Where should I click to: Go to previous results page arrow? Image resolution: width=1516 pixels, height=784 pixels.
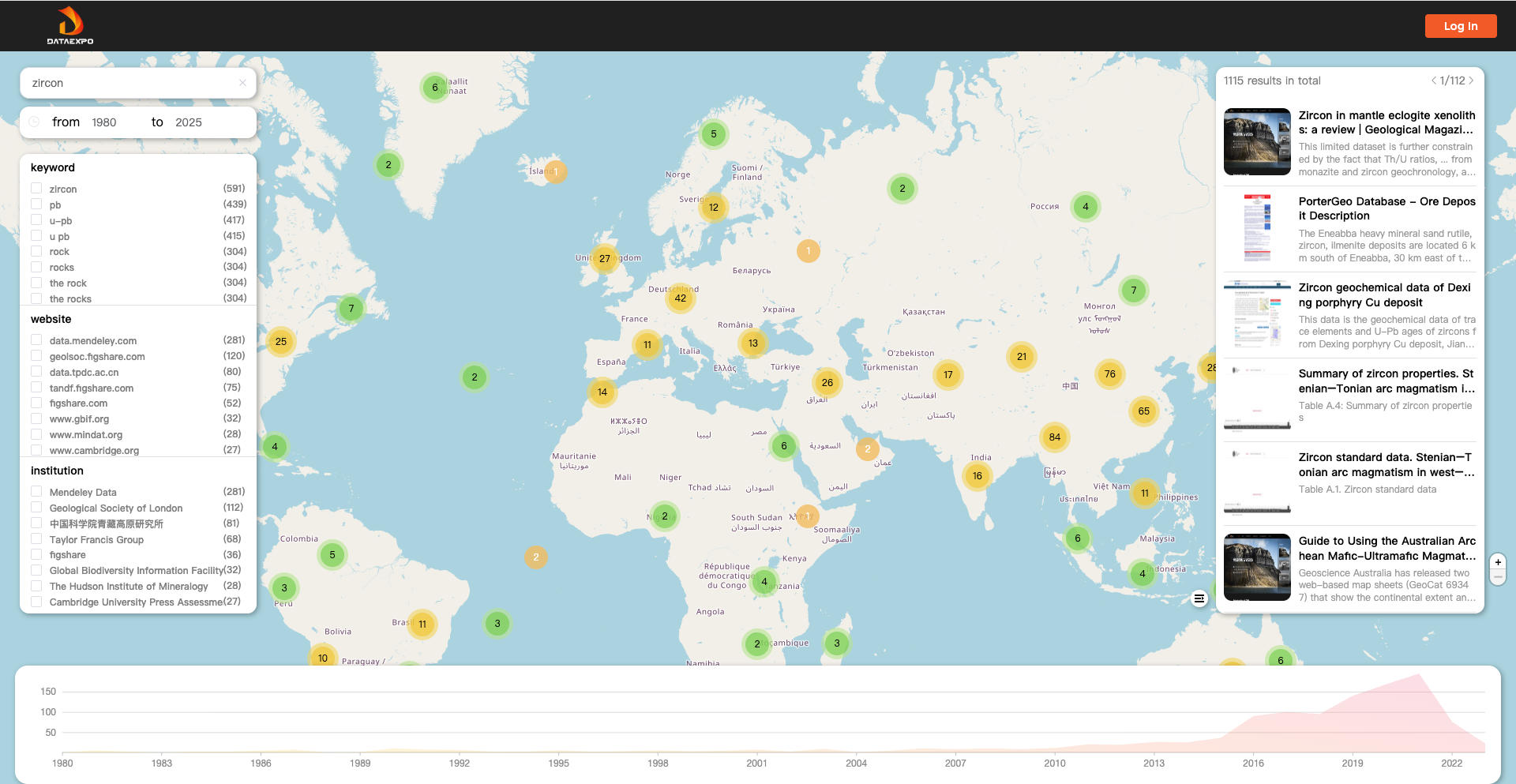tap(1434, 81)
